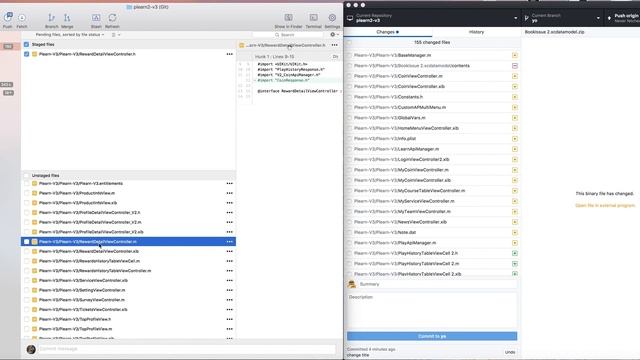Click Show in Finder toolbar icon
Viewport: 640px width, 360px height.
289,18
